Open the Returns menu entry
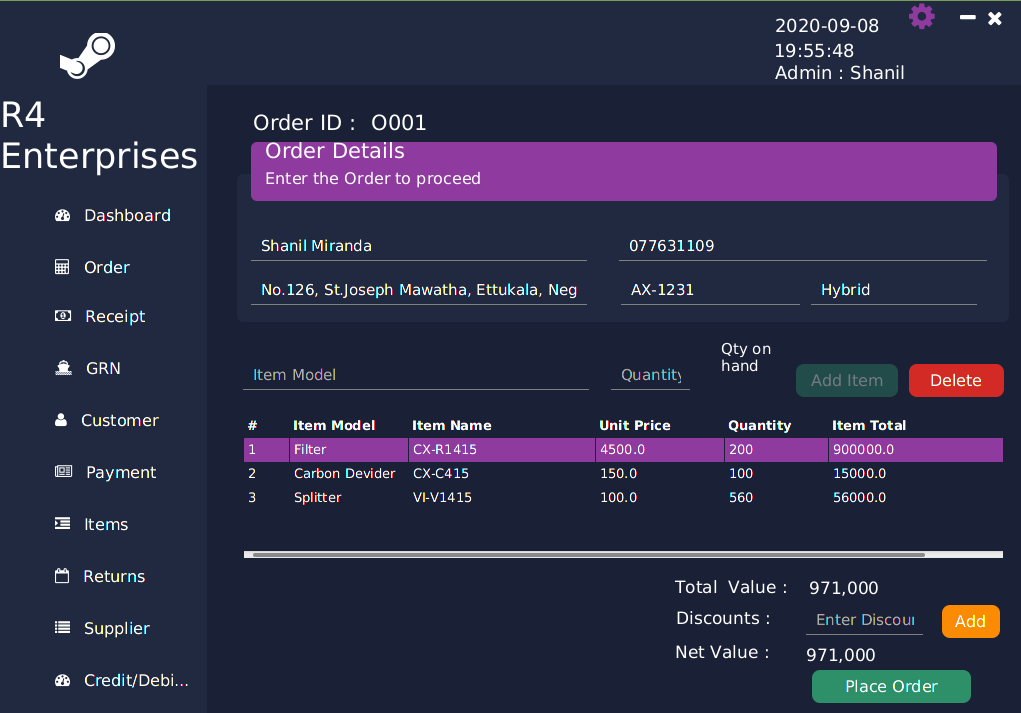Screen dimensions: 1021x713 (114, 576)
